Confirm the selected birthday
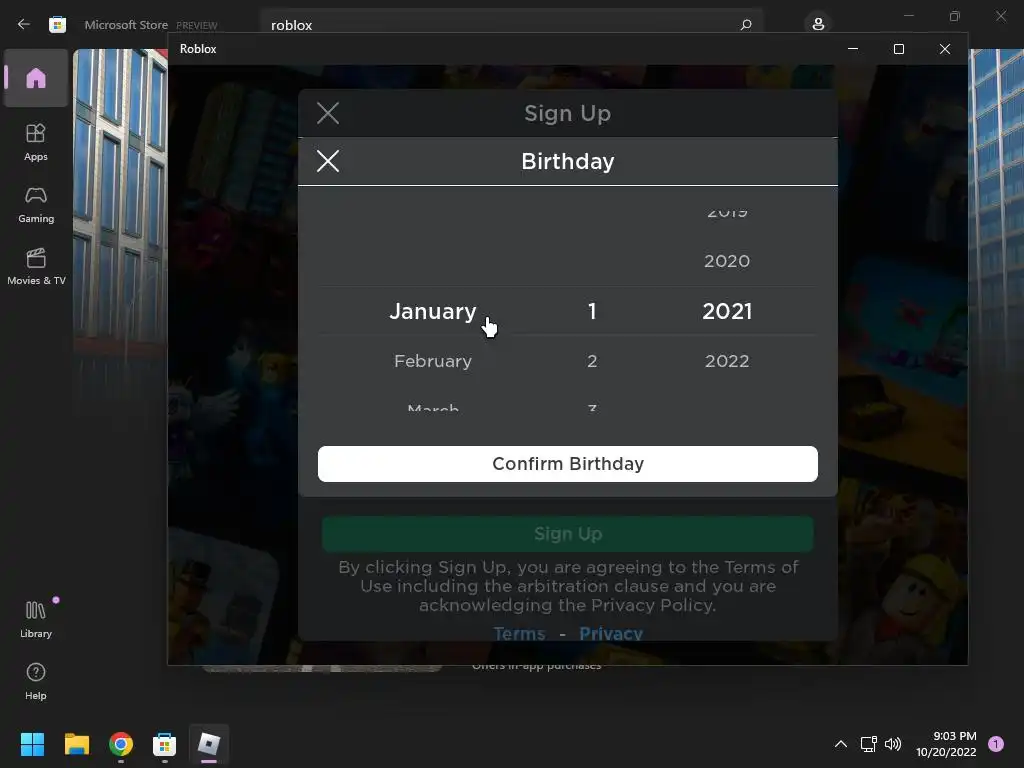The width and height of the screenshot is (1024, 768). pos(568,464)
